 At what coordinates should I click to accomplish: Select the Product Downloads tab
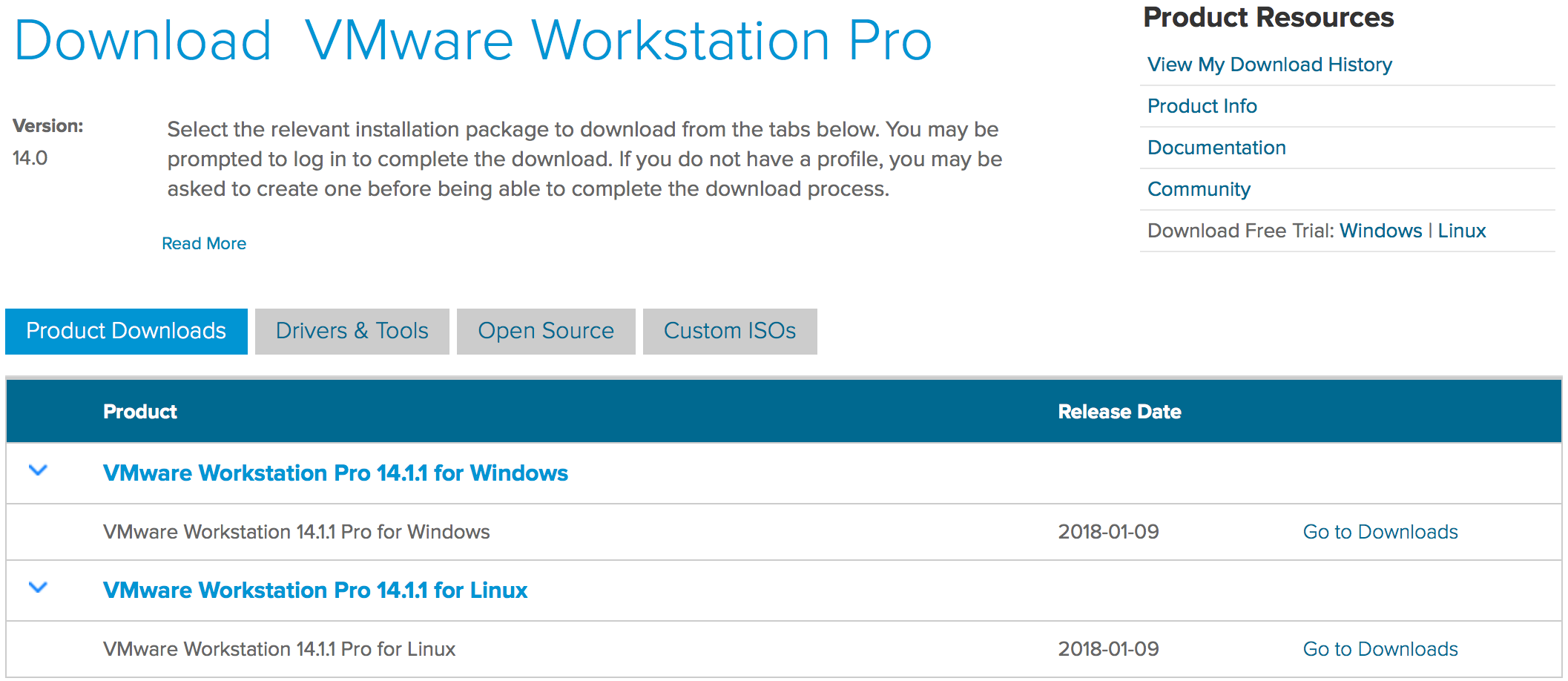126,331
